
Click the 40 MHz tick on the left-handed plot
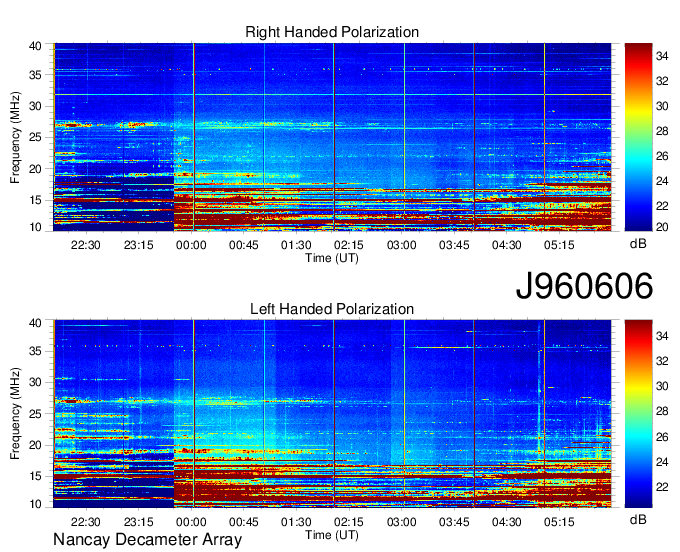[x=35, y=323]
